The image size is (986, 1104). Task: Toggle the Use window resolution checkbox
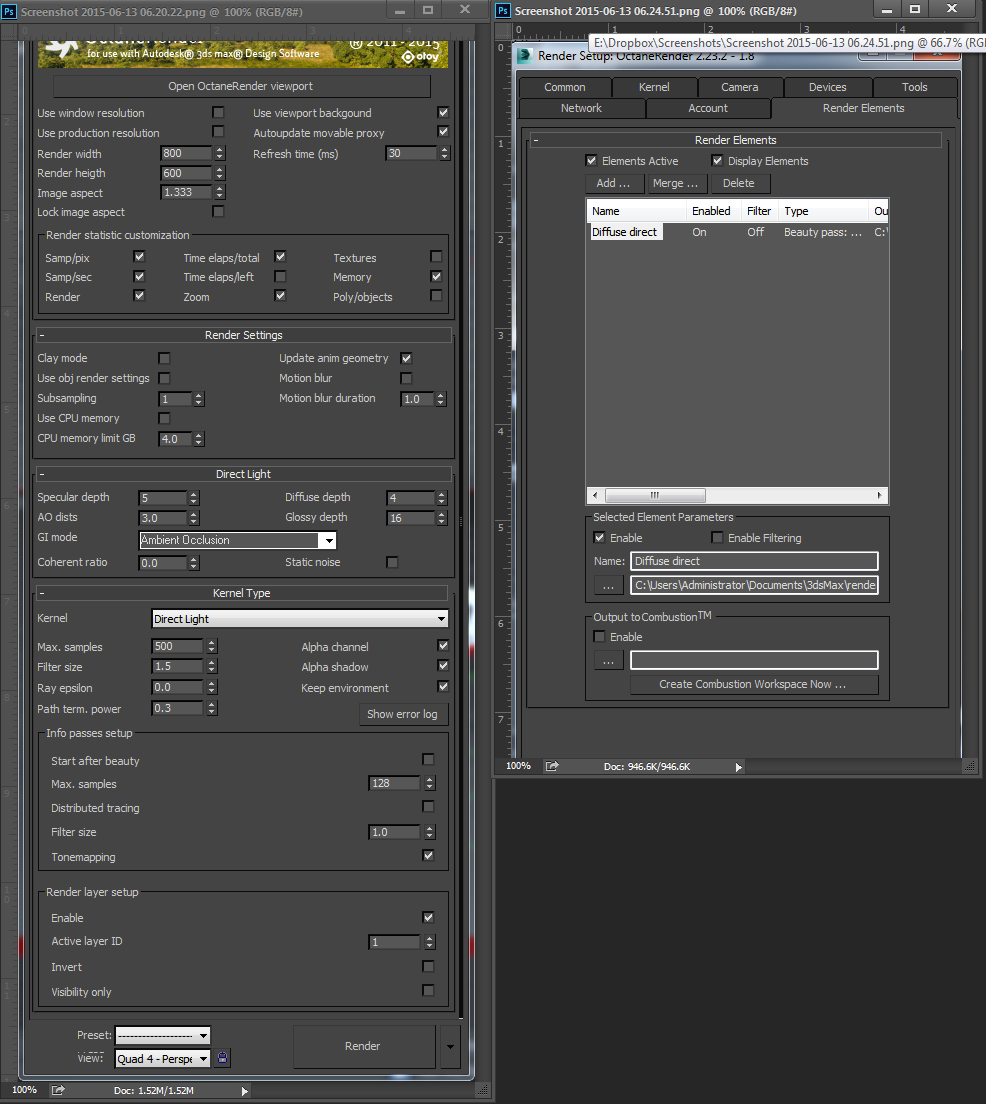pyautogui.click(x=218, y=112)
